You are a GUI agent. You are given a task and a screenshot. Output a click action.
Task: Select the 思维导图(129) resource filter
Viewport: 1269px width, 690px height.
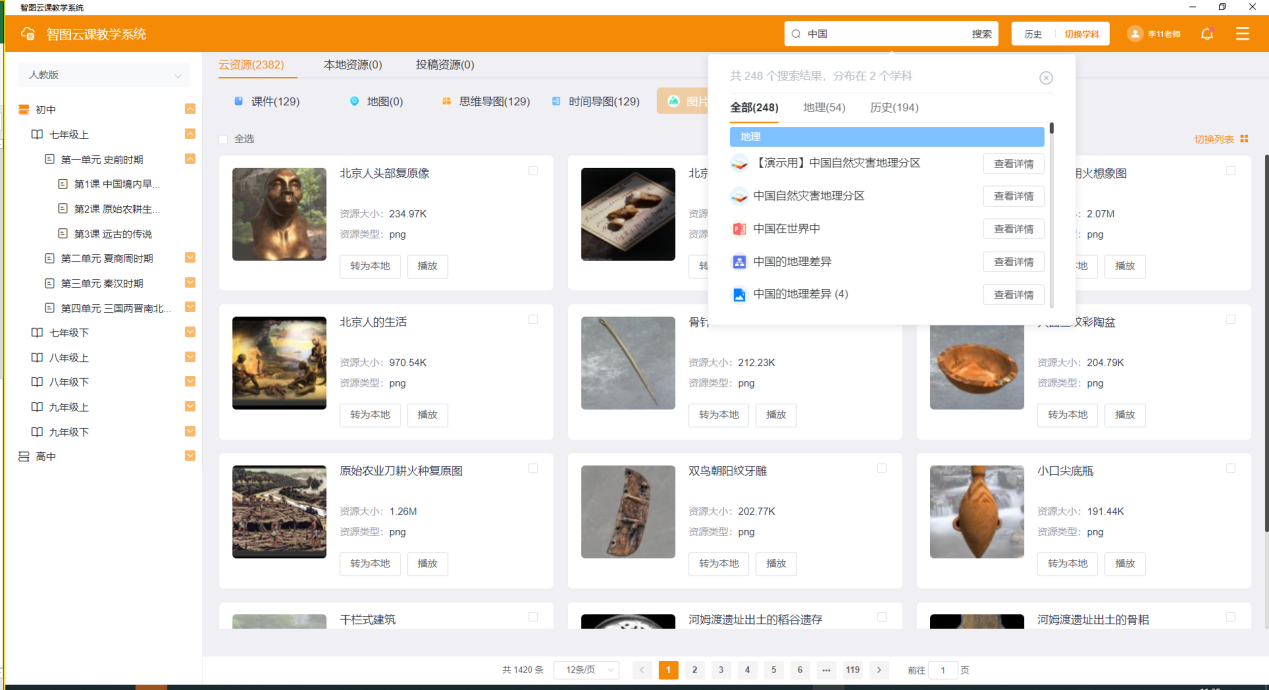[486, 101]
